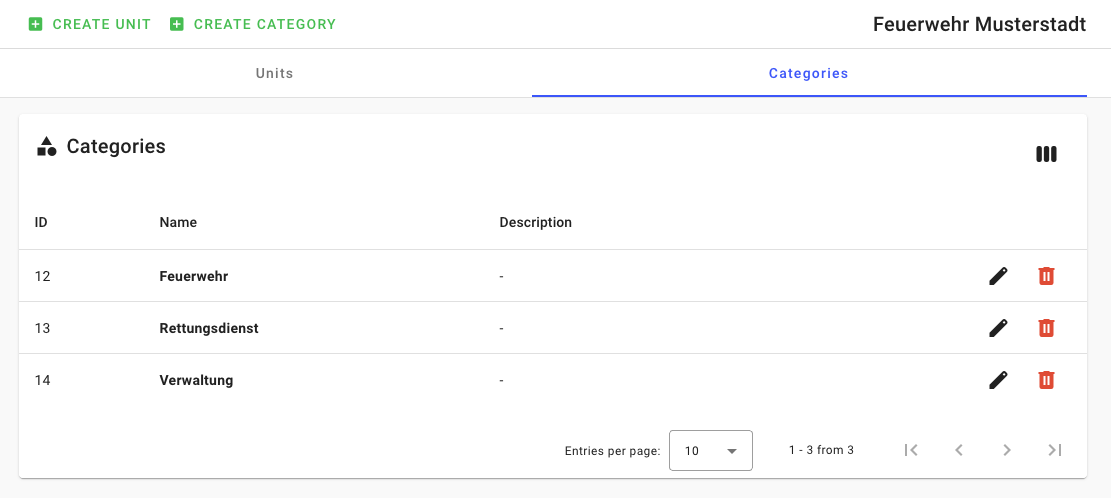Click the pencil icon for Rettungsdienst
1111x498 pixels.
pyautogui.click(x=997, y=328)
